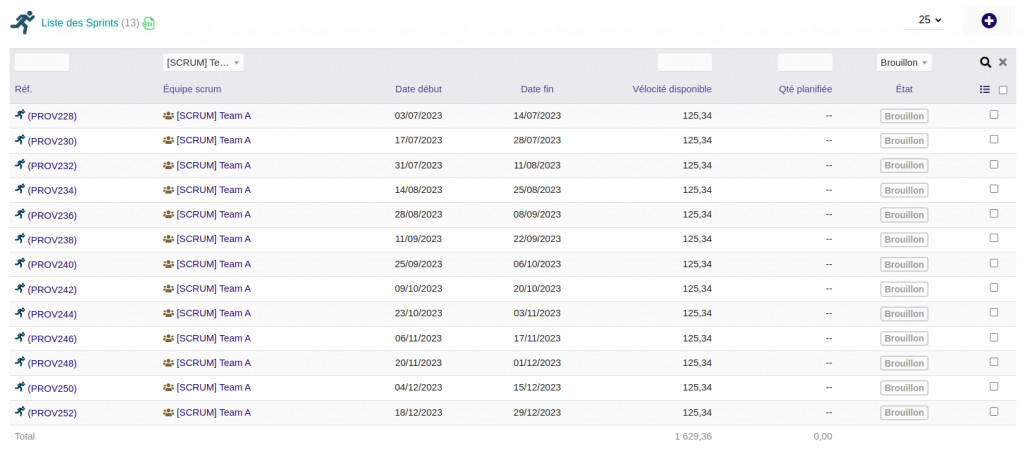Screen dimensions: 1024x457
Task: Open [SCRUM] Team A link in PROV252 row
Action: pos(213,412)
